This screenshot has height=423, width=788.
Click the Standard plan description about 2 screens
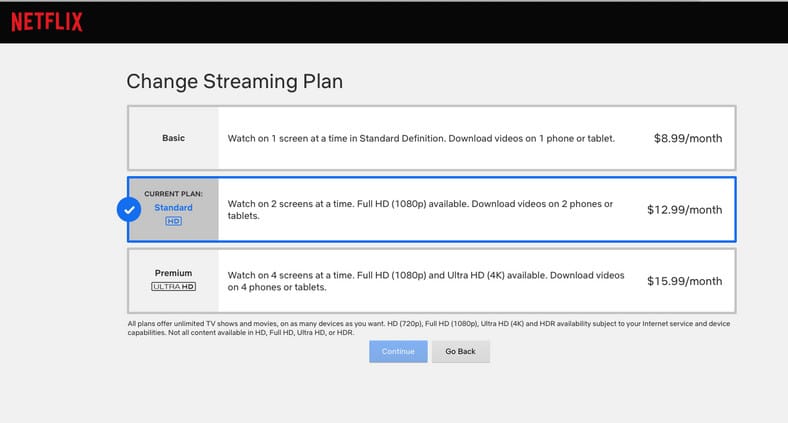(x=420, y=210)
